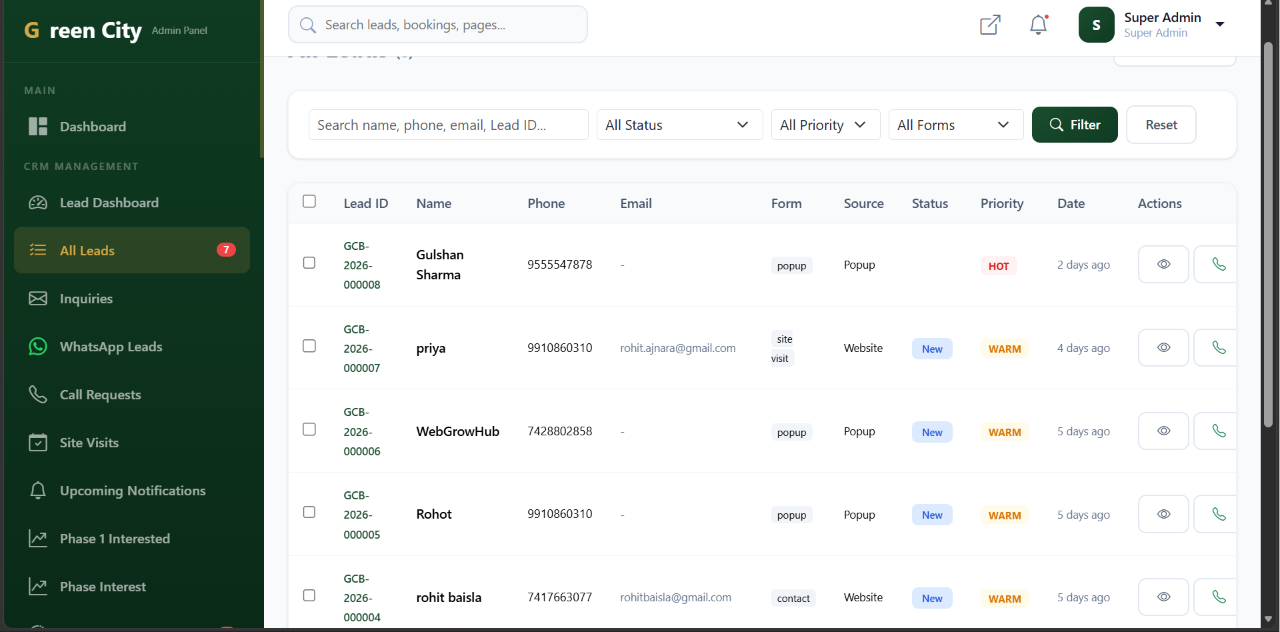
Task: Check the box for lead Rohot
Action: click(309, 512)
